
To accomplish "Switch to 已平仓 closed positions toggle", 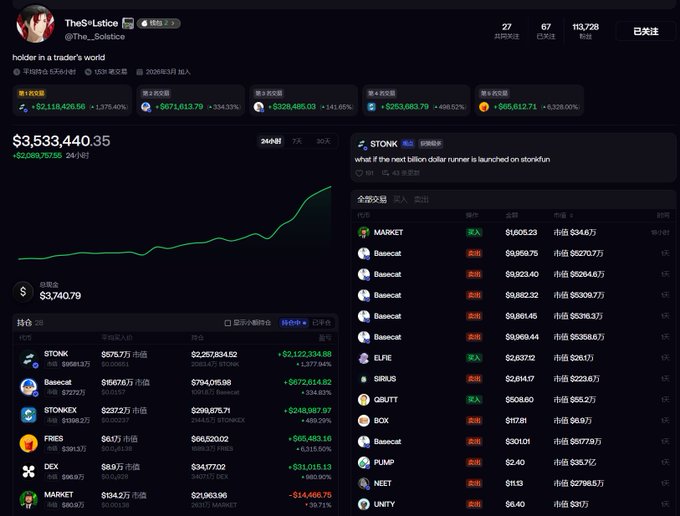I will tap(321, 323).
